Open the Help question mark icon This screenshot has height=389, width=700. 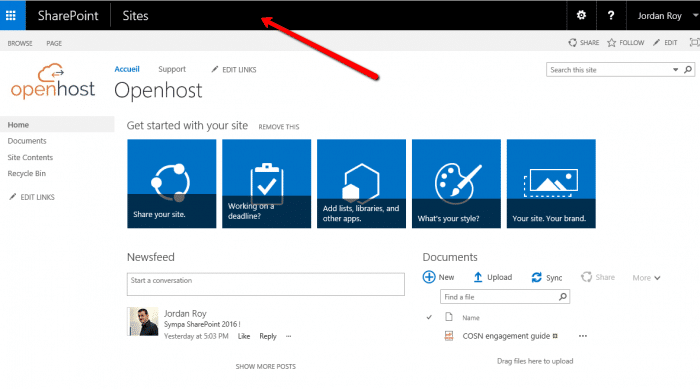(611, 16)
